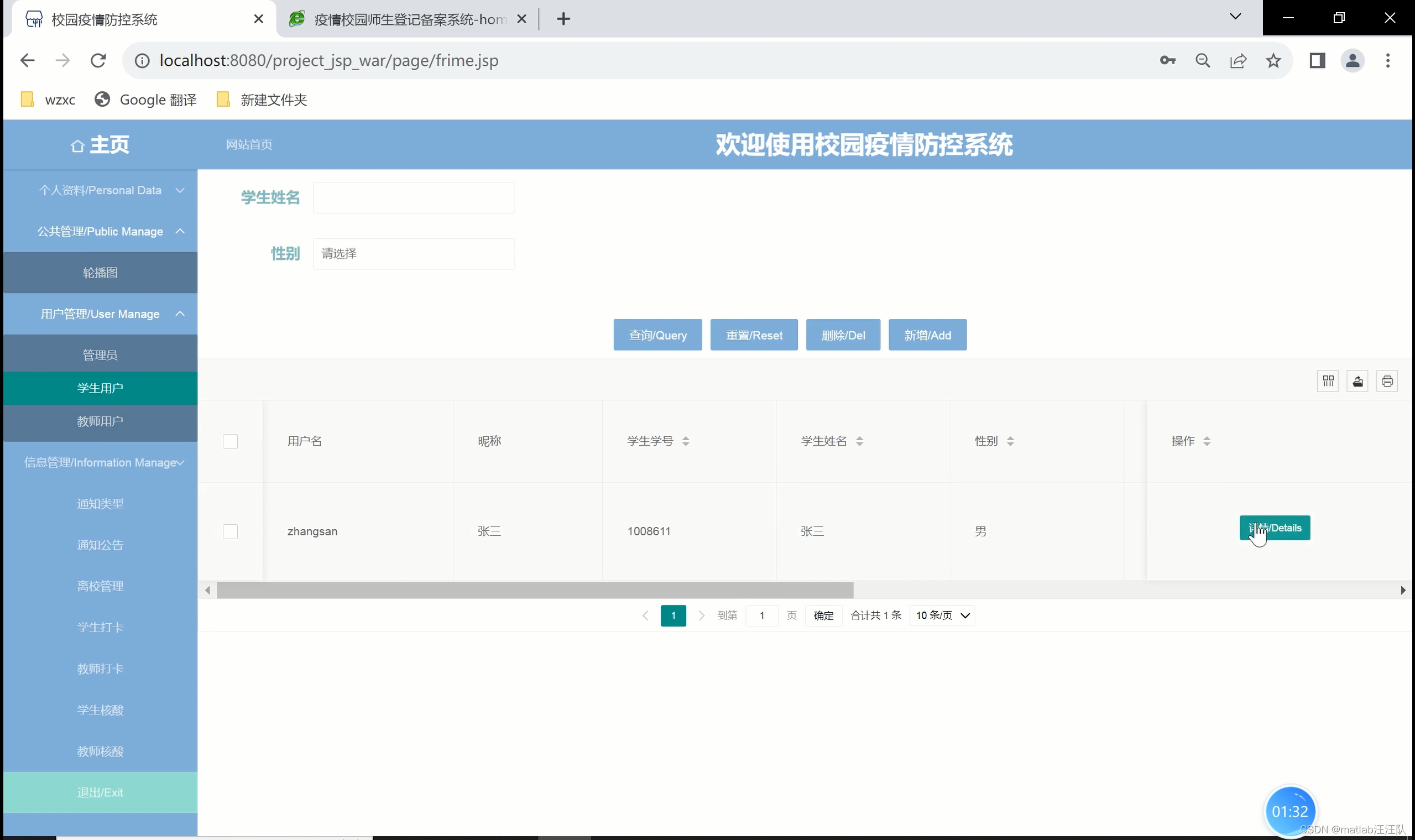Screen dimensions: 1415x840
Task: Click the table export icon
Action: click(1357, 381)
